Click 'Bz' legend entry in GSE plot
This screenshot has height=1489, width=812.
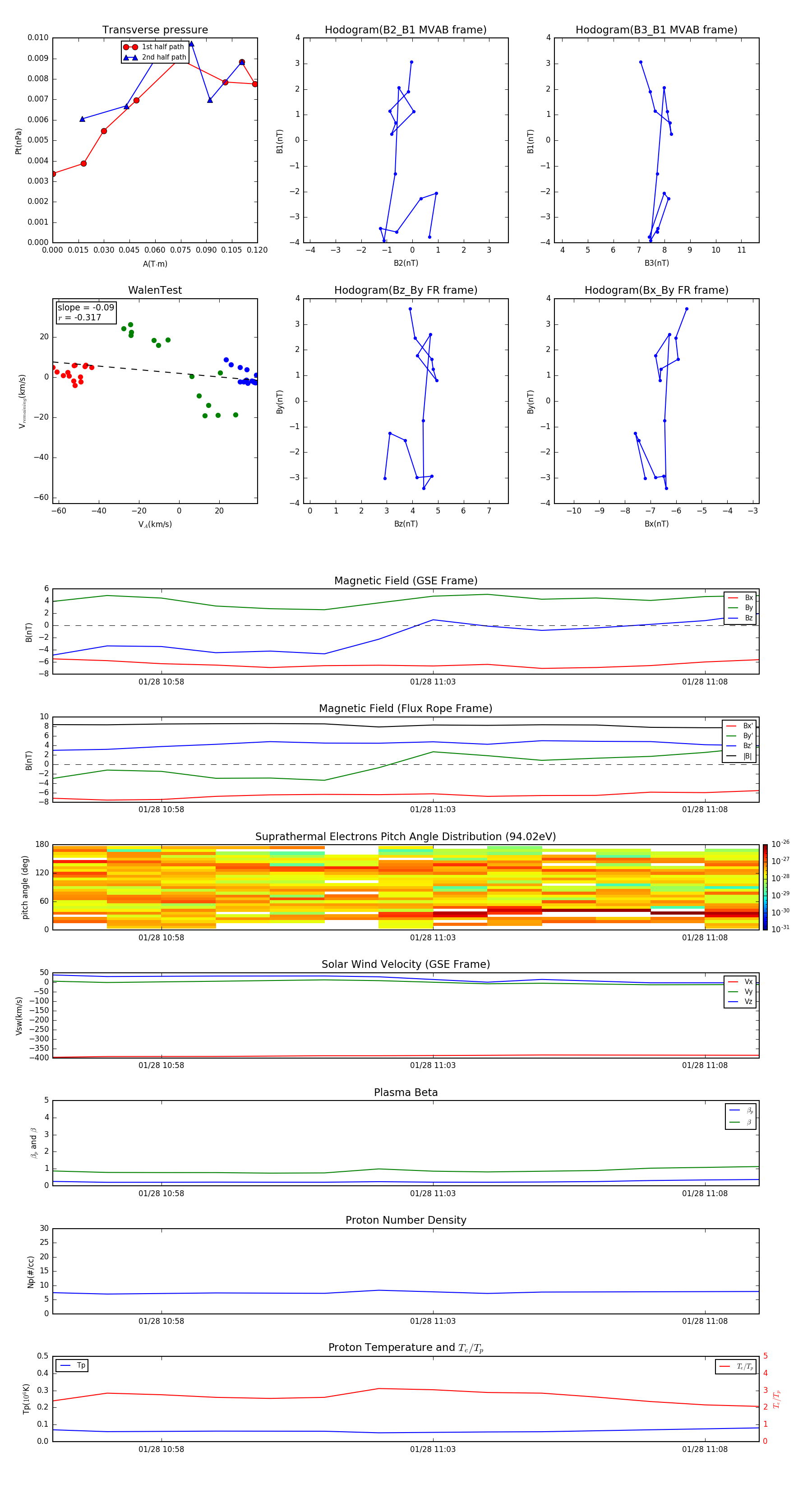[x=740, y=618]
